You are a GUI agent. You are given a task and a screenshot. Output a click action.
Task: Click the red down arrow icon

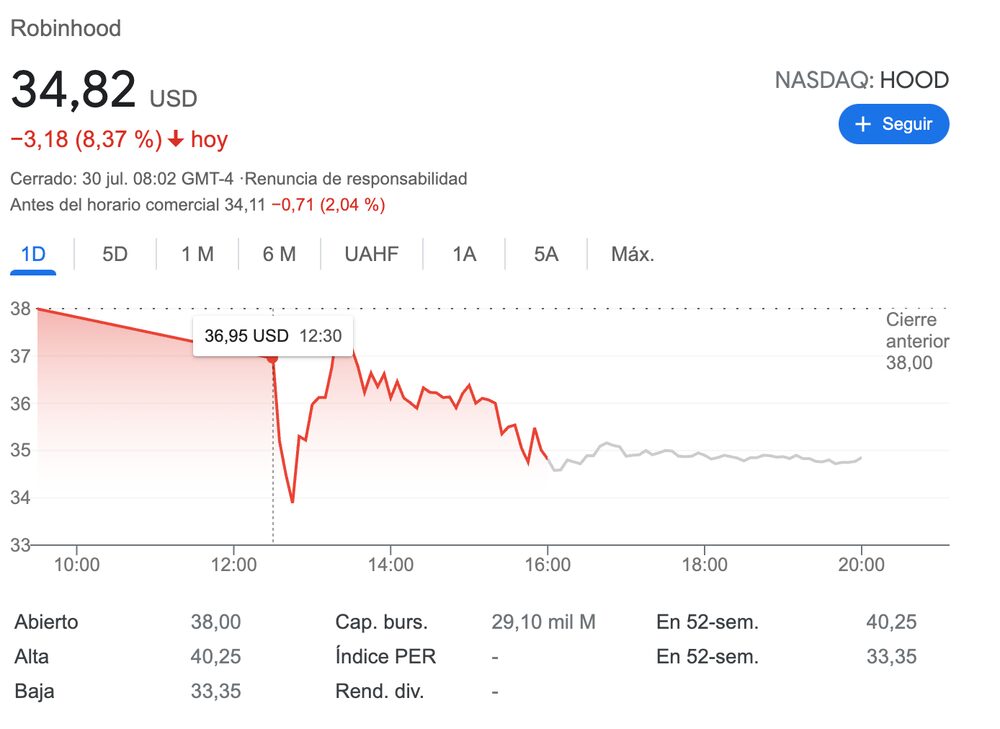pos(176,140)
